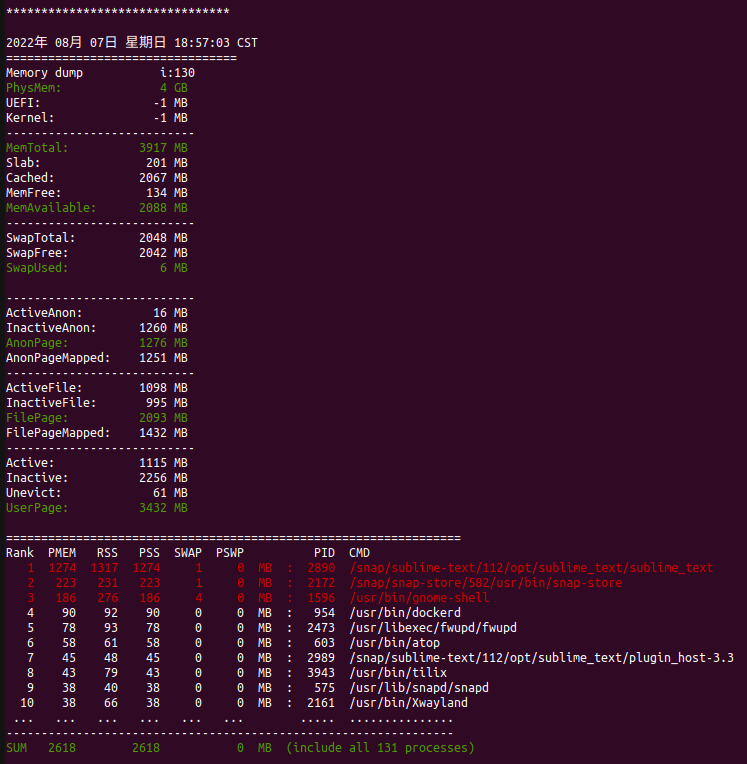747x764 pixels.
Task: Click the 'MemFree:' label
Action: [34, 193]
